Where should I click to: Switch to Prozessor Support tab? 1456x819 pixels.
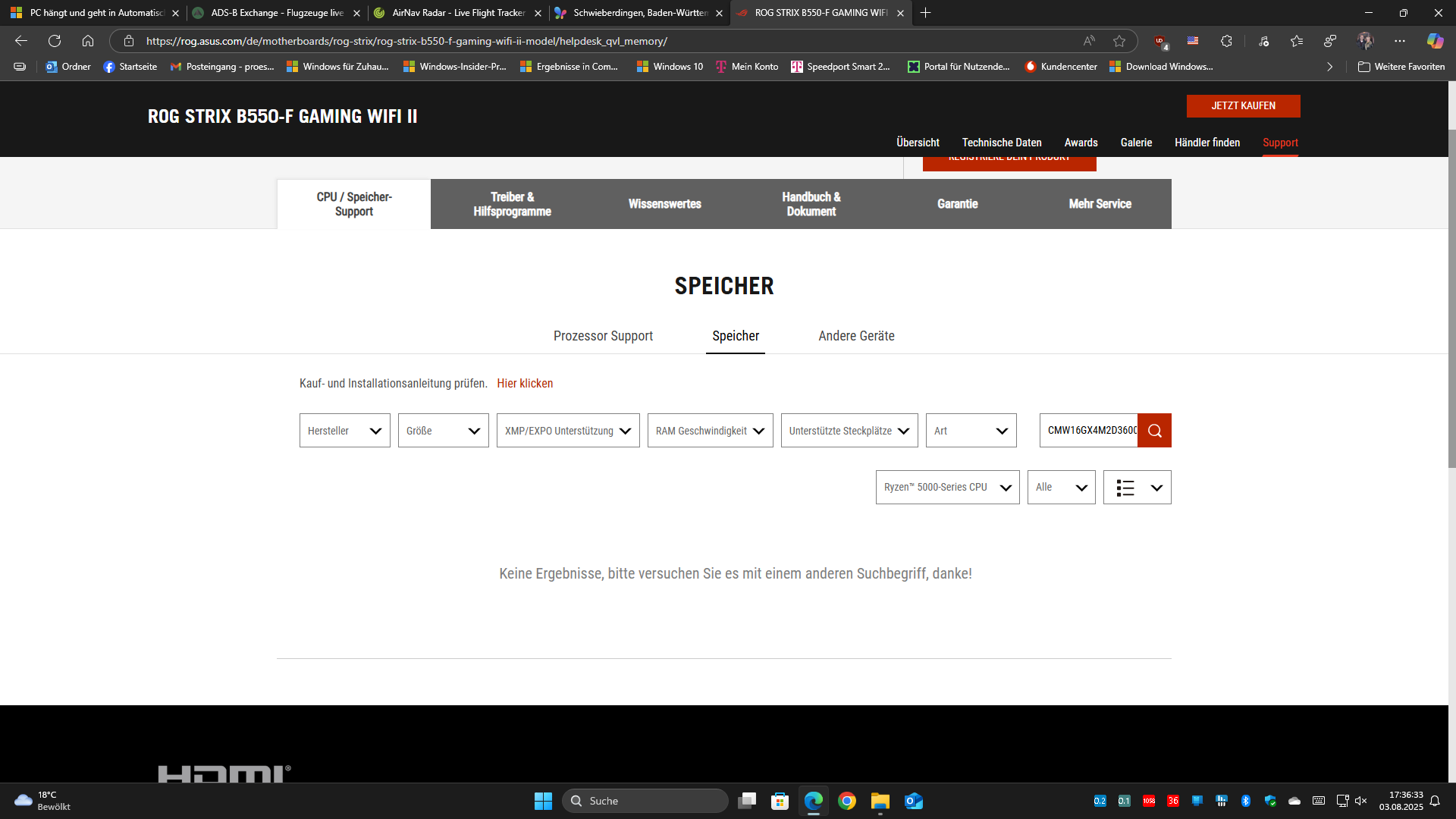[x=603, y=336]
